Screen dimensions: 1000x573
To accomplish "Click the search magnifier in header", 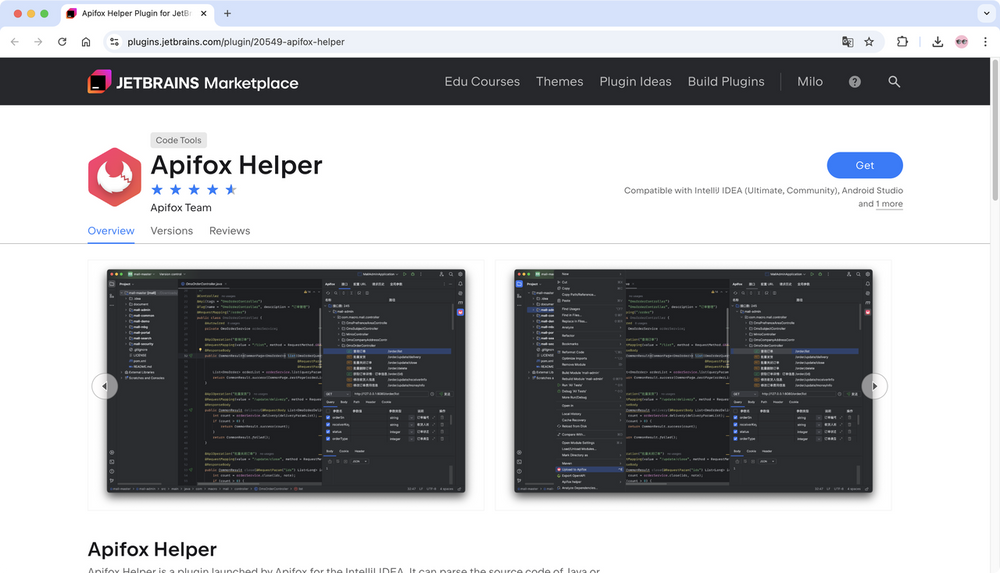I will (894, 82).
